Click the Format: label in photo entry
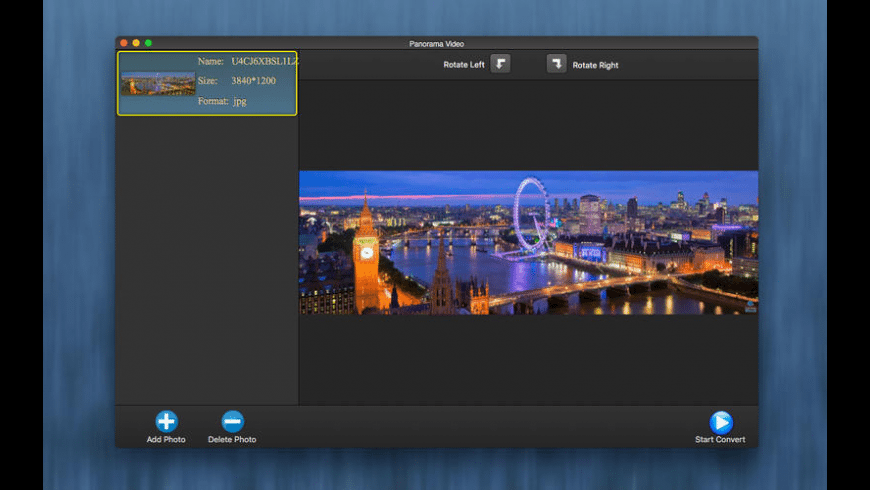870x490 pixels. (213, 101)
